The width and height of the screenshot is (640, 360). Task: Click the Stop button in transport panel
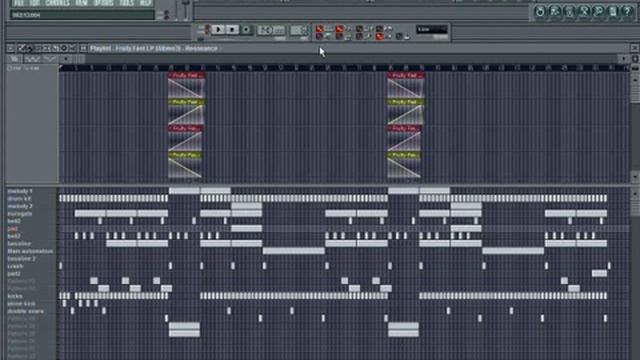232,30
